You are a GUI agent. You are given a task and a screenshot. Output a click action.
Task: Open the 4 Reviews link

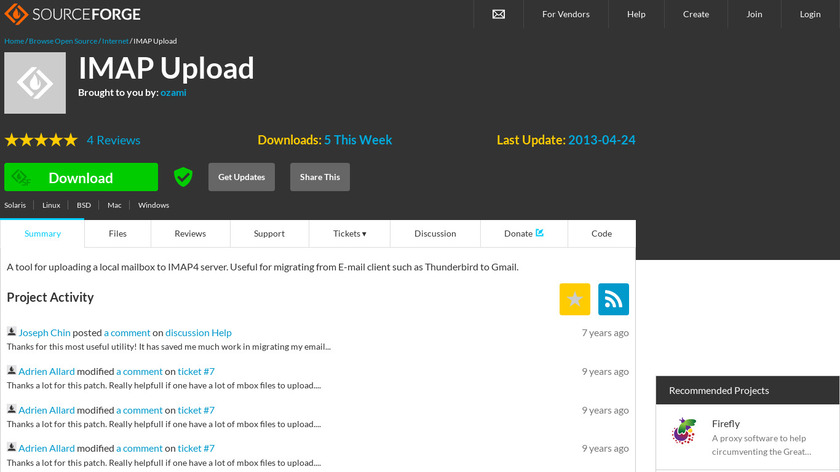coord(114,140)
